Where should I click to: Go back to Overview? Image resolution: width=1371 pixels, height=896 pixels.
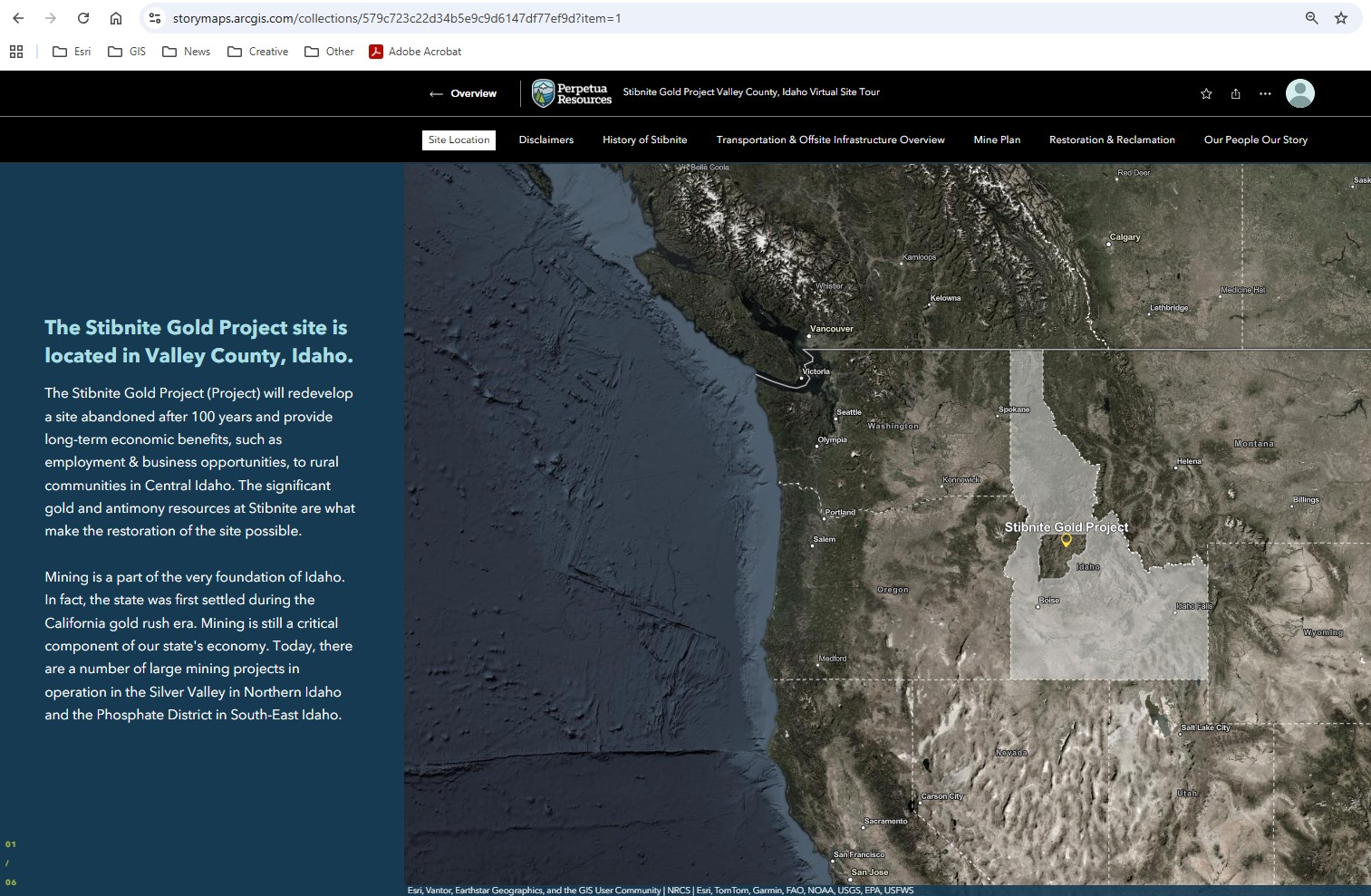tap(463, 93)
